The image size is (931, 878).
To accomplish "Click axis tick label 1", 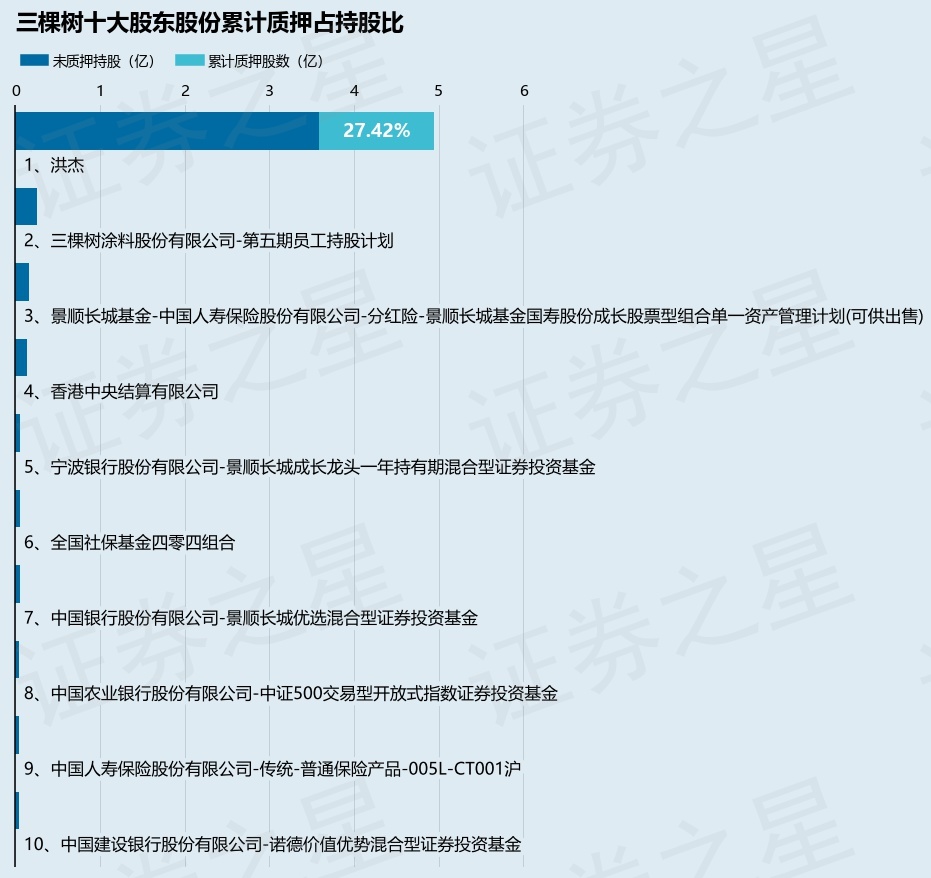I will [x=100, y=91].
